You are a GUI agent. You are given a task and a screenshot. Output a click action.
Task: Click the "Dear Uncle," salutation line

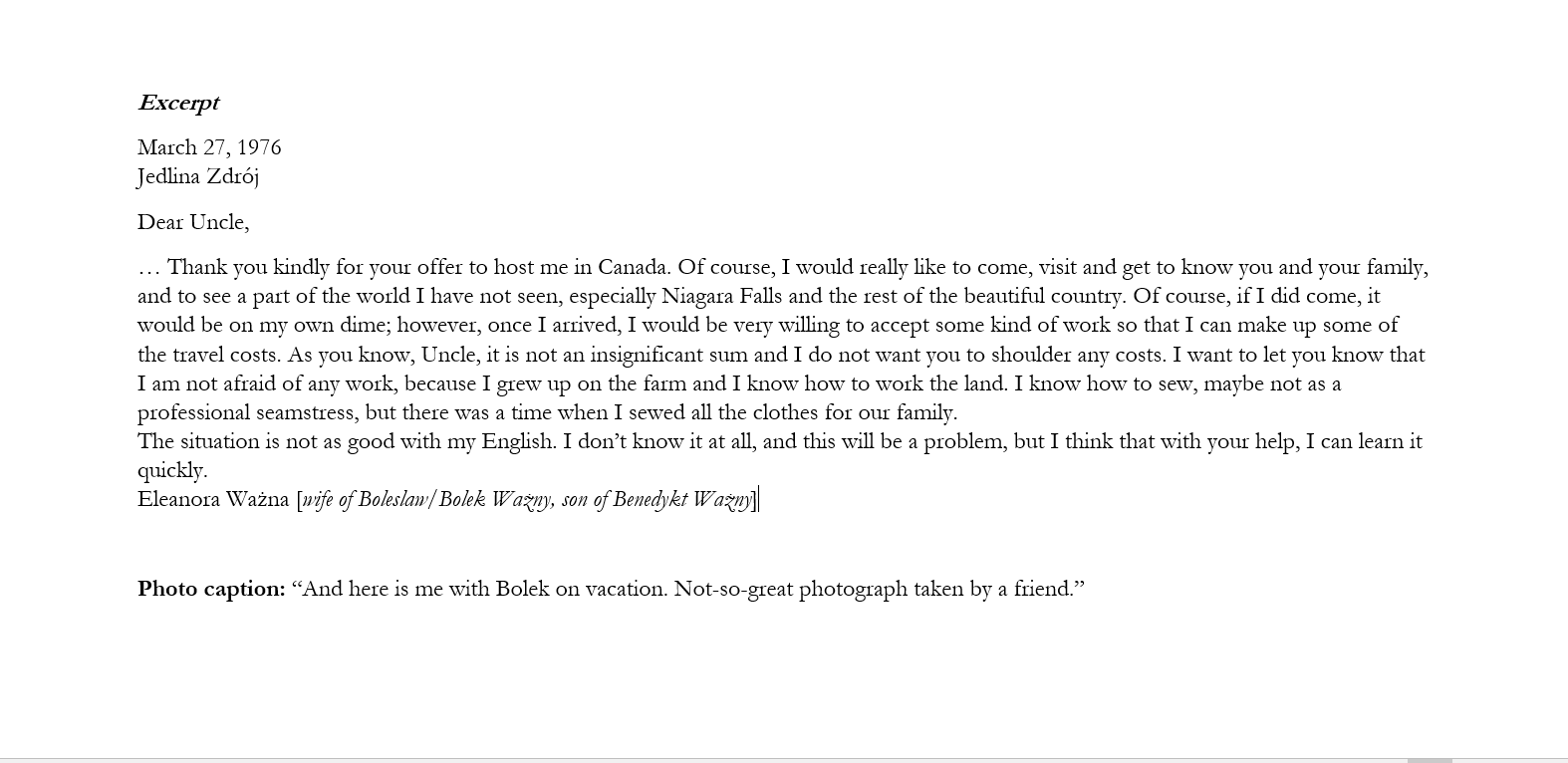pyautogui.click(x=193, y=222)
